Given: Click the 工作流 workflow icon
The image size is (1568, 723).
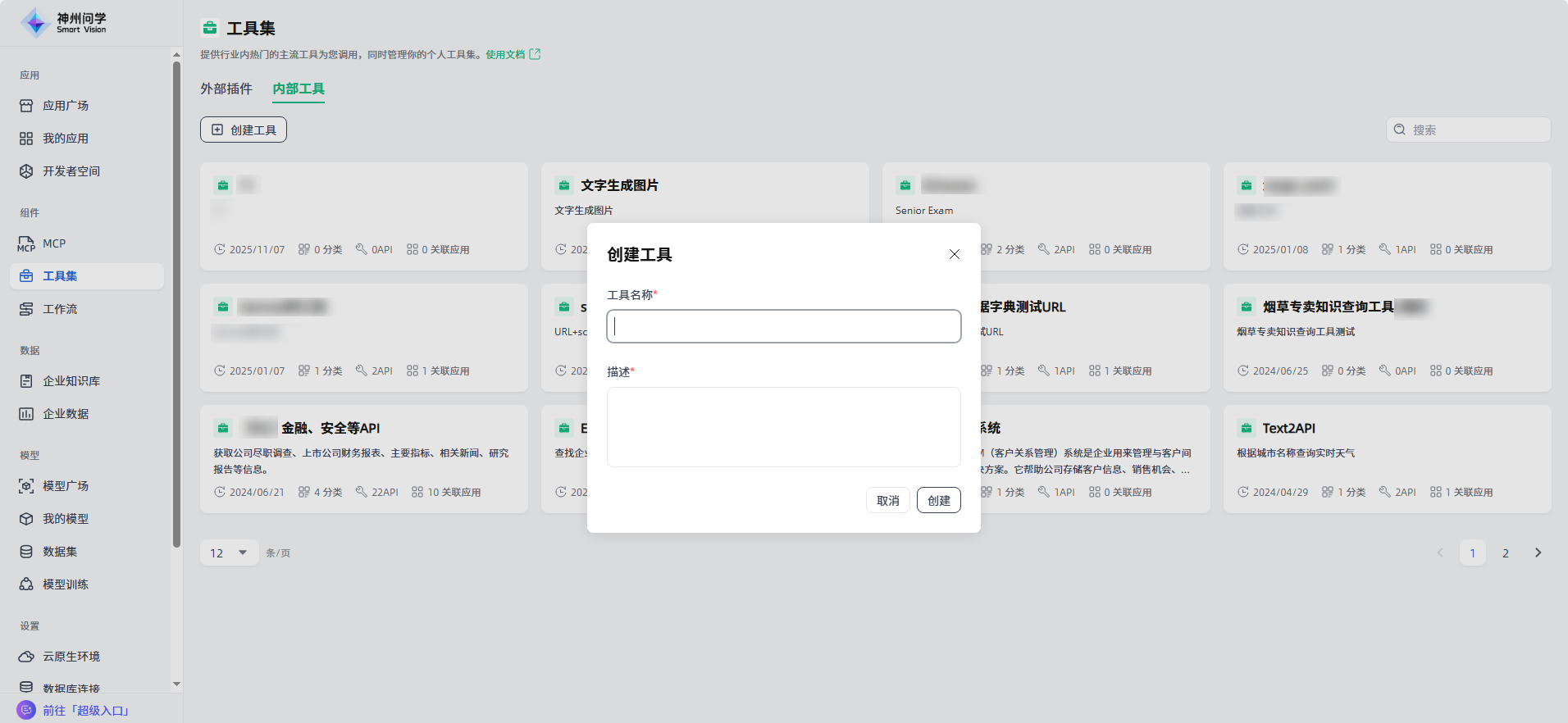Looking at the screenshot, I should [26, 309].
